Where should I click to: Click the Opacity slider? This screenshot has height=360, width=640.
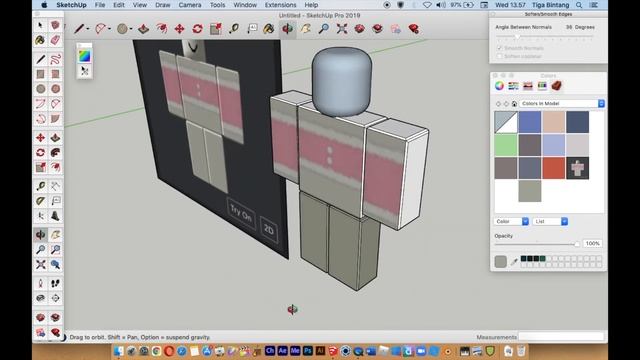pos(537,244)
